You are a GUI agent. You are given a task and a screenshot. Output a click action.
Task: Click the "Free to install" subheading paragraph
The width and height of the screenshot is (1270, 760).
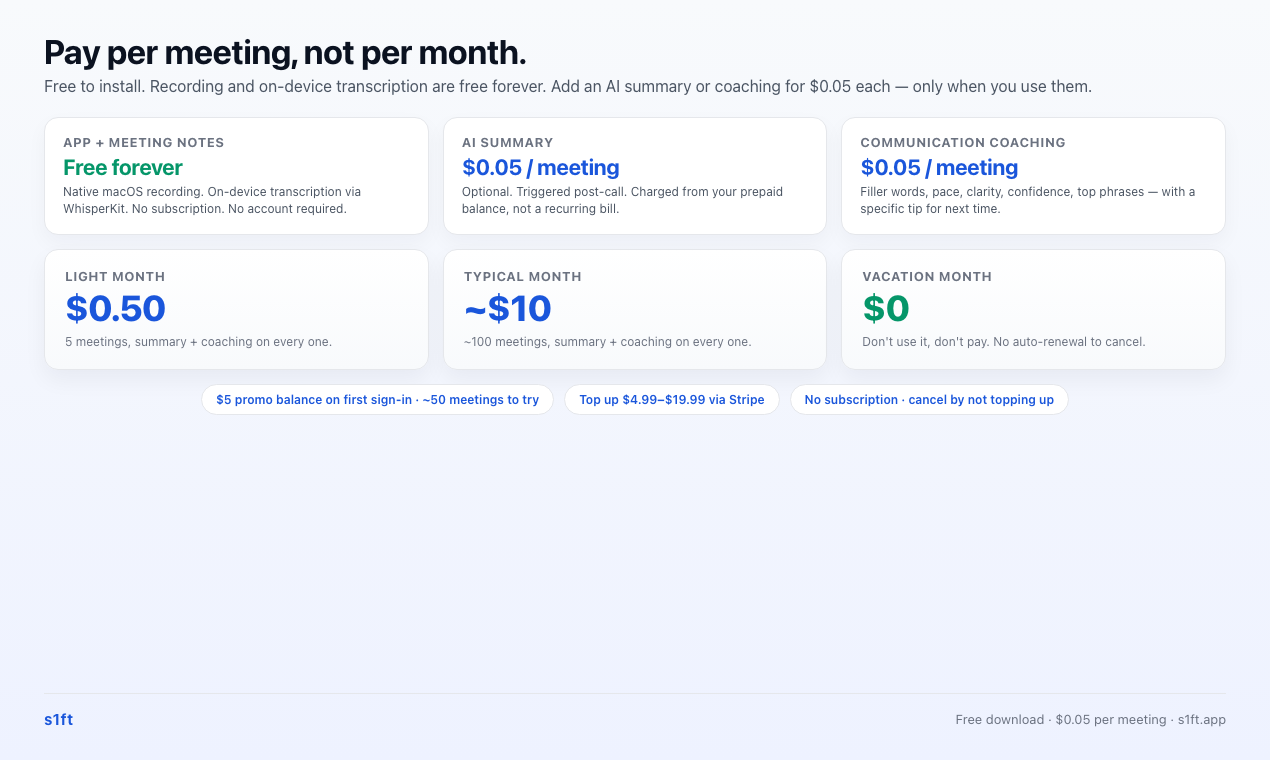pos(567,87)
